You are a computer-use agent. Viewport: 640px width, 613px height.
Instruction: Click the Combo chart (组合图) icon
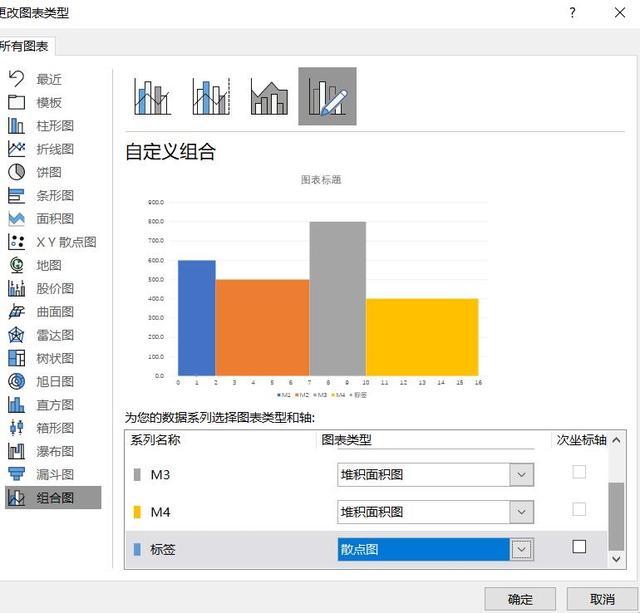(x=16, y=498)
